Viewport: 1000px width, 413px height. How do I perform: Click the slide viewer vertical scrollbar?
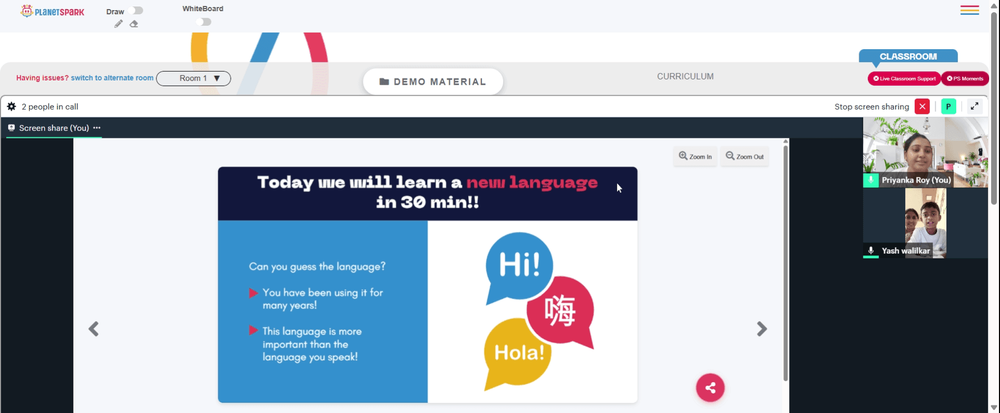[786, 261]
